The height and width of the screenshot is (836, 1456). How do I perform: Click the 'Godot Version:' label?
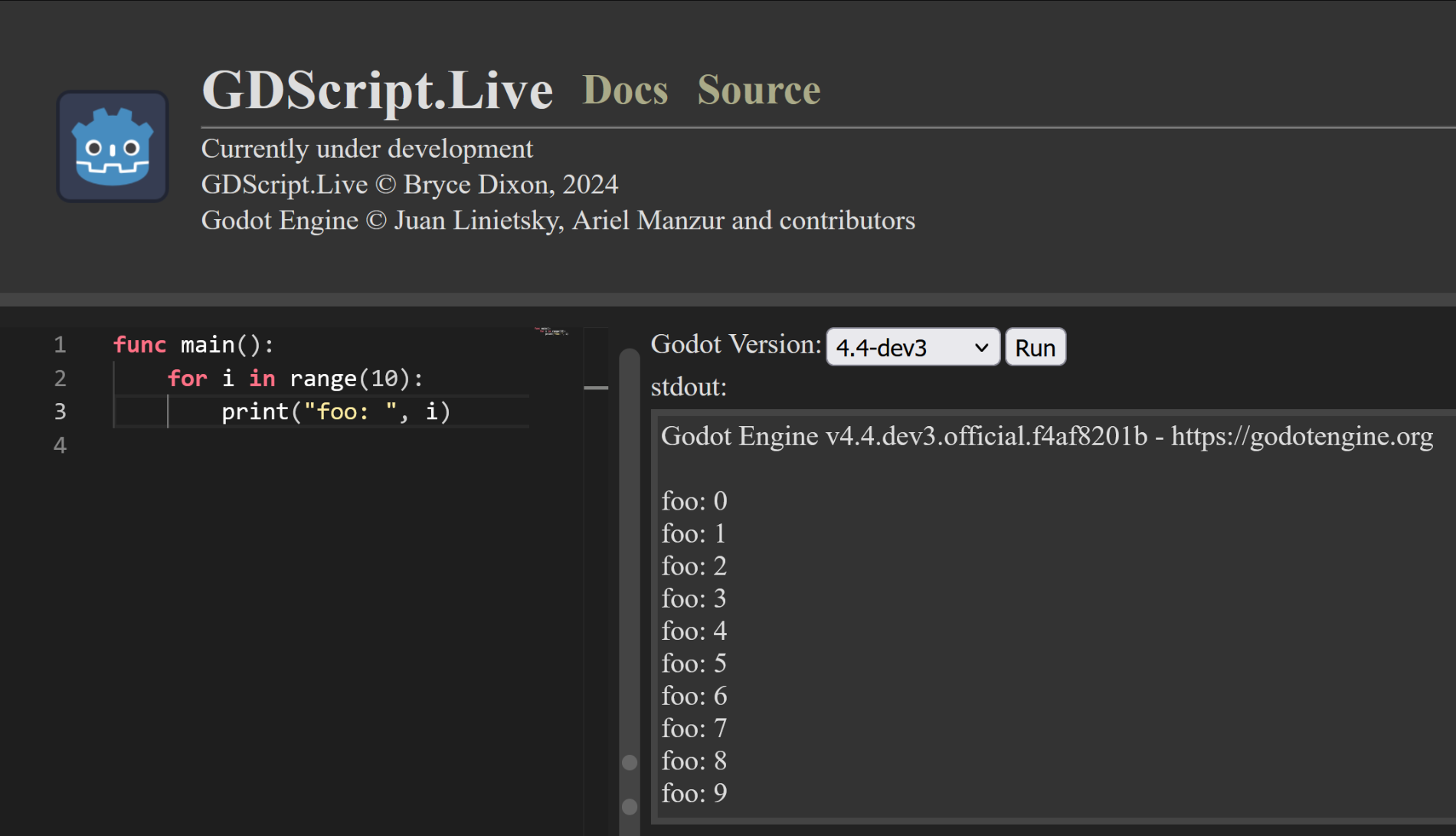(736, 344)
